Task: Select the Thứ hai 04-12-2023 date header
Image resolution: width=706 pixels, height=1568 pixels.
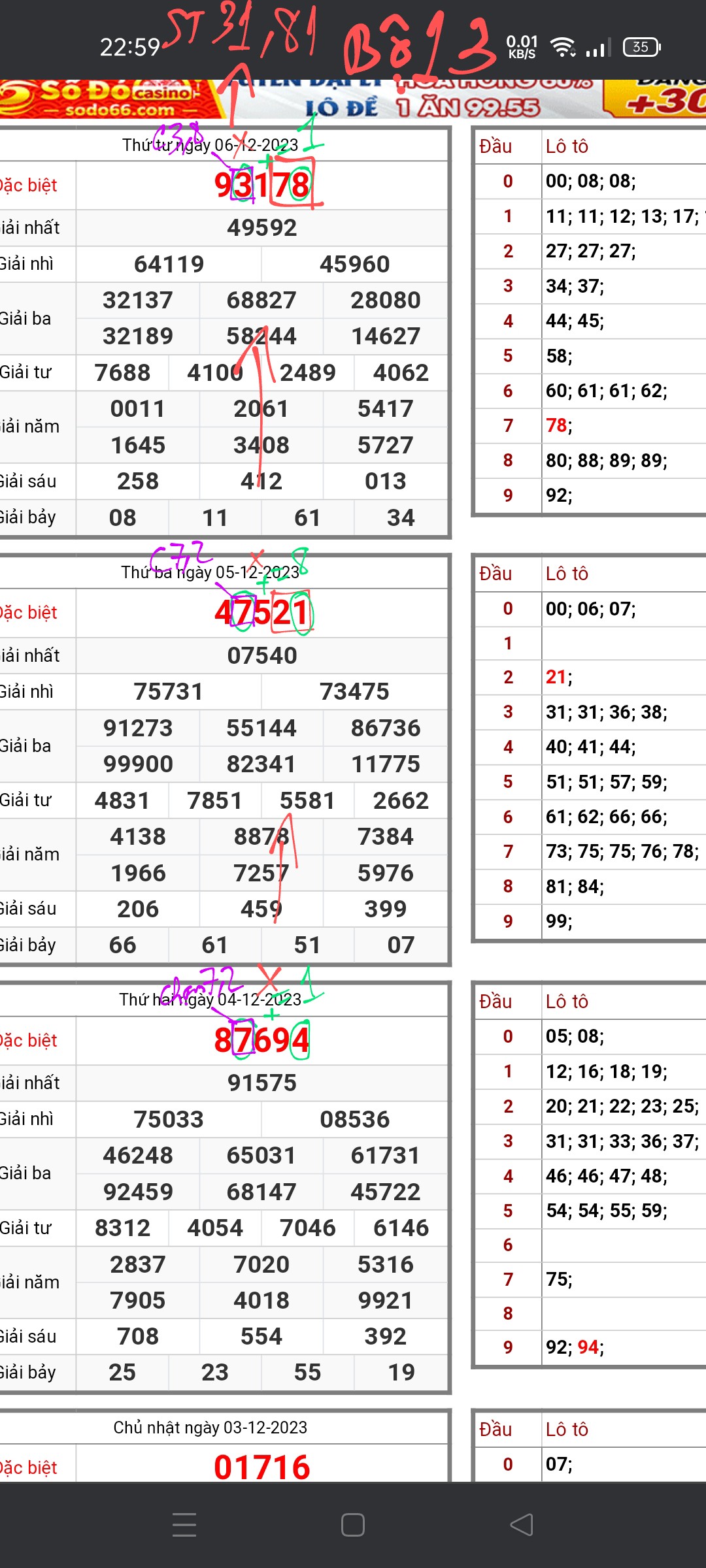Action: click(x=210, y=1000)
